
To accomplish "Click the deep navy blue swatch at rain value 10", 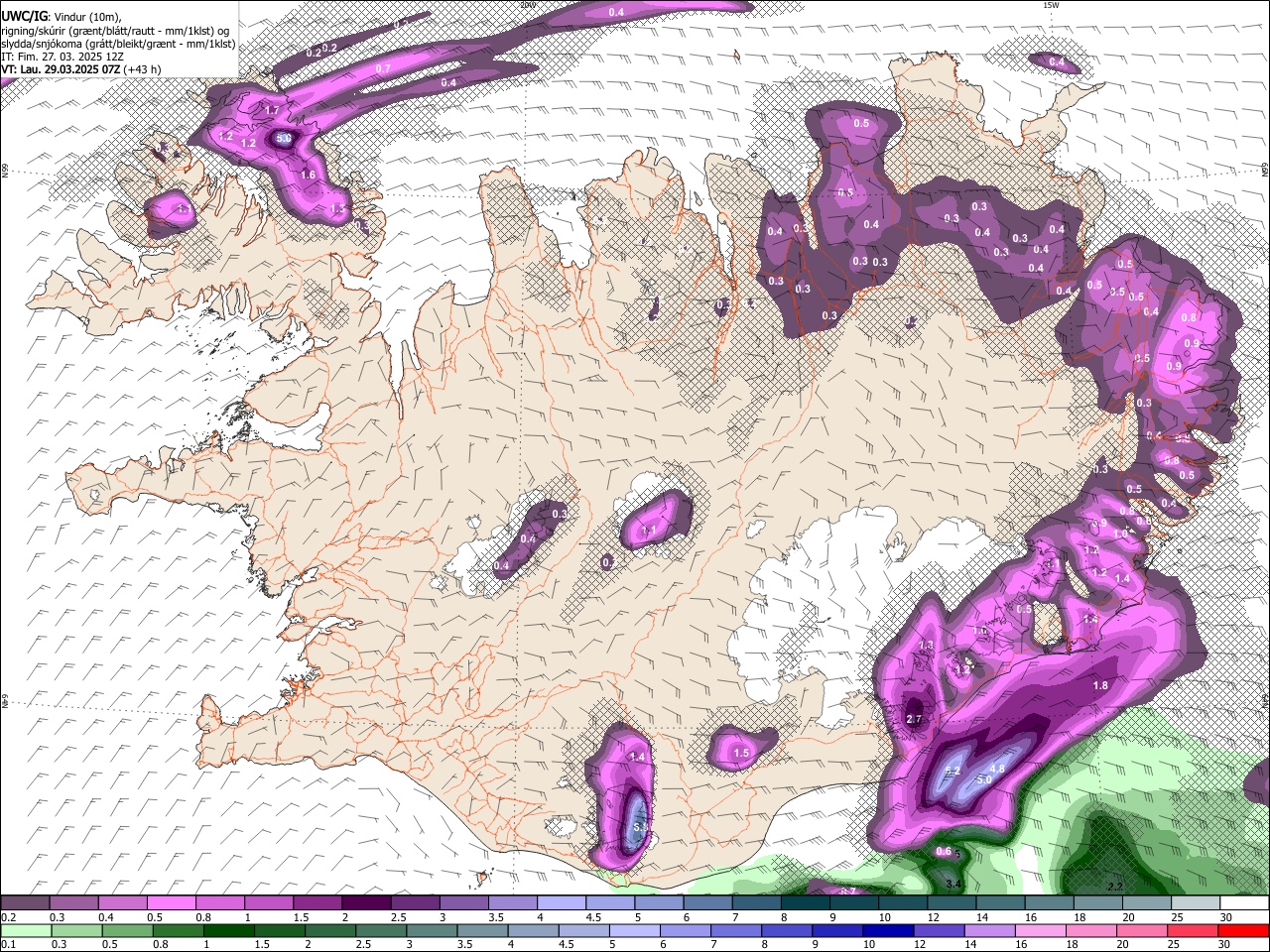I will point(887,930).
